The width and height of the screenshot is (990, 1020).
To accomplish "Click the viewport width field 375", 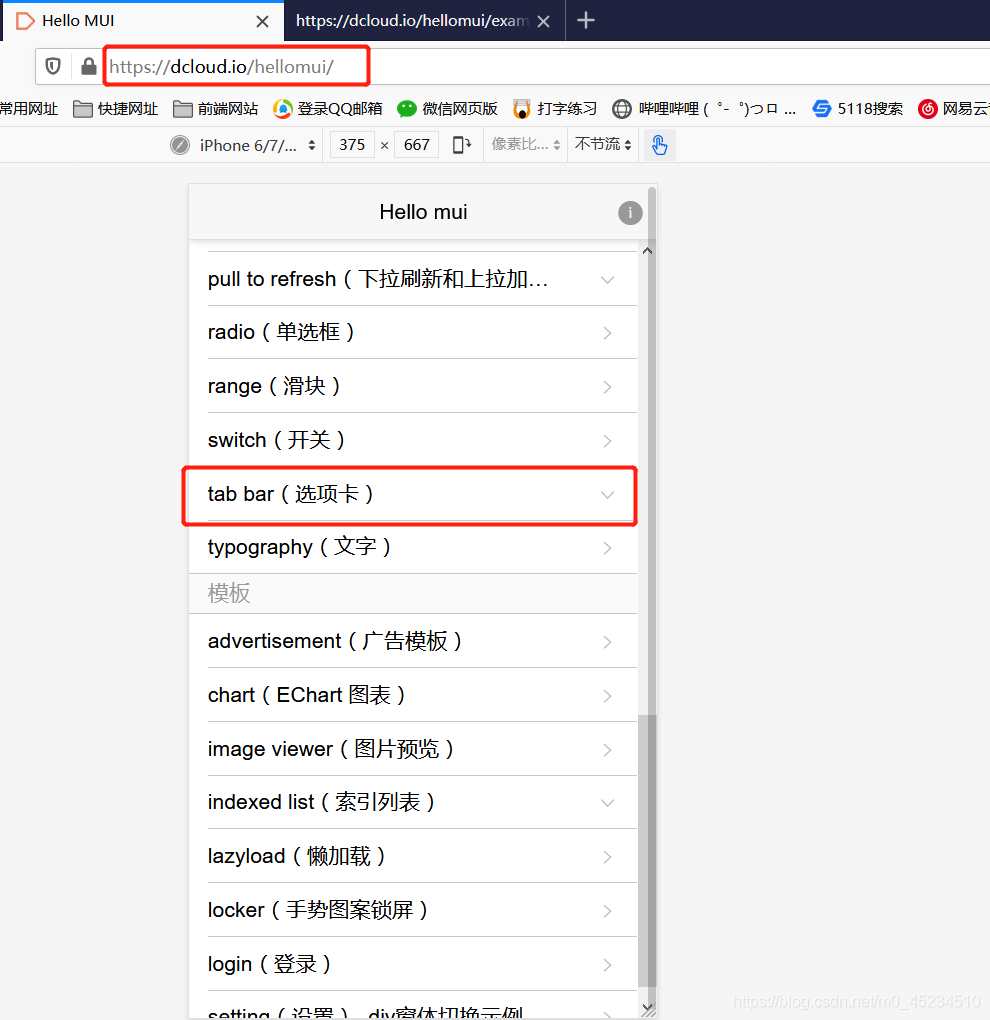I will [352, 144].
